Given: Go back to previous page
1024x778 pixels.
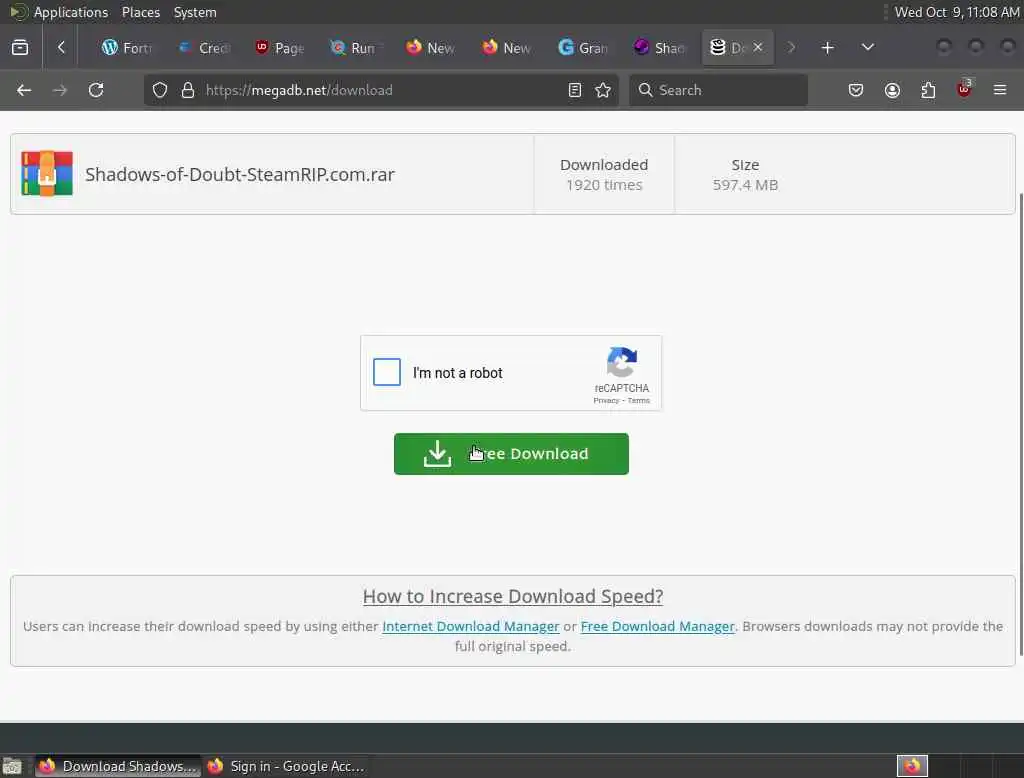Looking at the screenshot, I should click(x=24, y=90).
